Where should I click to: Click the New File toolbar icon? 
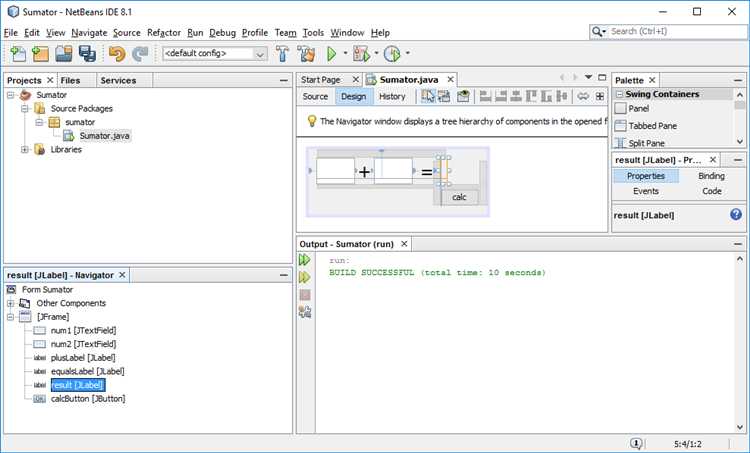tap(18, 54)
